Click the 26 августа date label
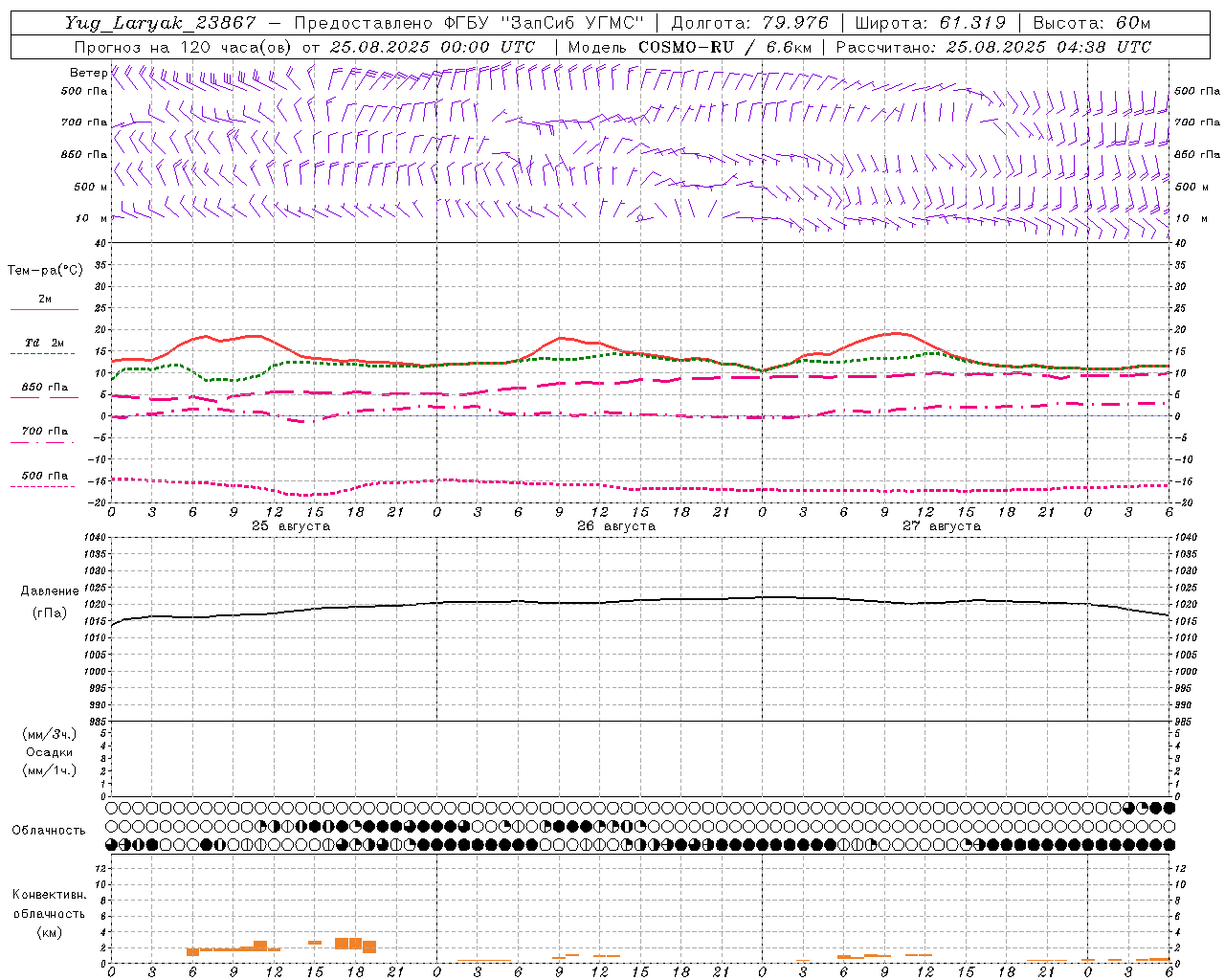The image size is (1225, 980). [616, 526]
